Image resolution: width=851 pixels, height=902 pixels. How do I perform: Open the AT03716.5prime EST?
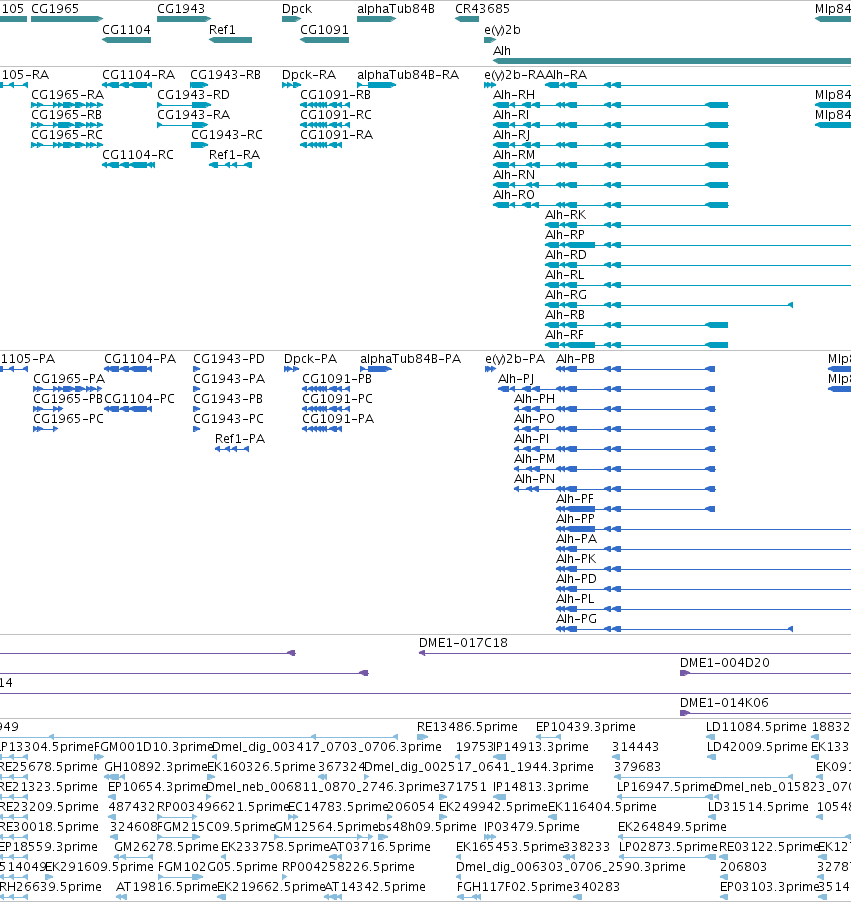tap(335, 857)
